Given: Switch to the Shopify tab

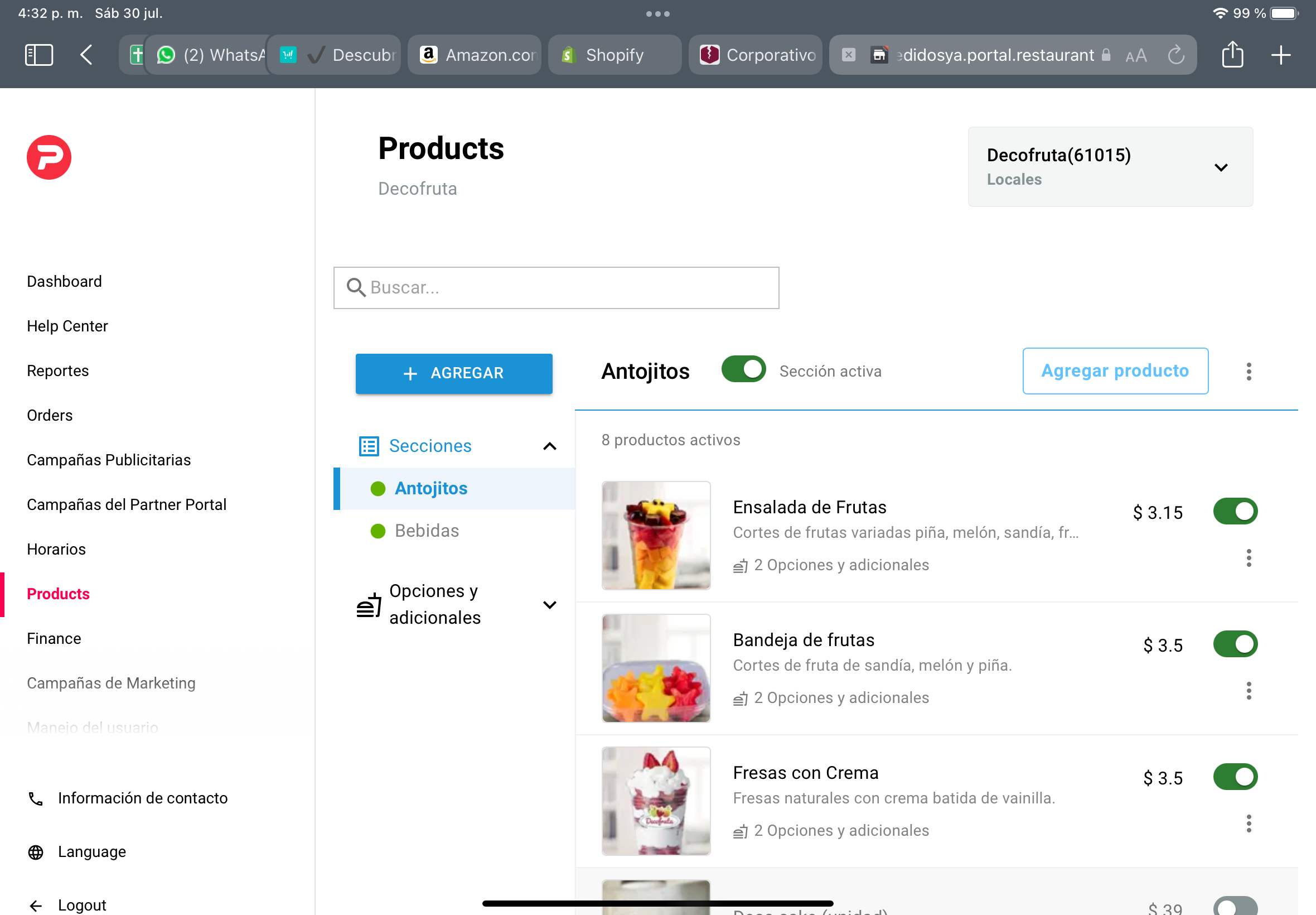Looking at the screenshot, I should [615, 55].
